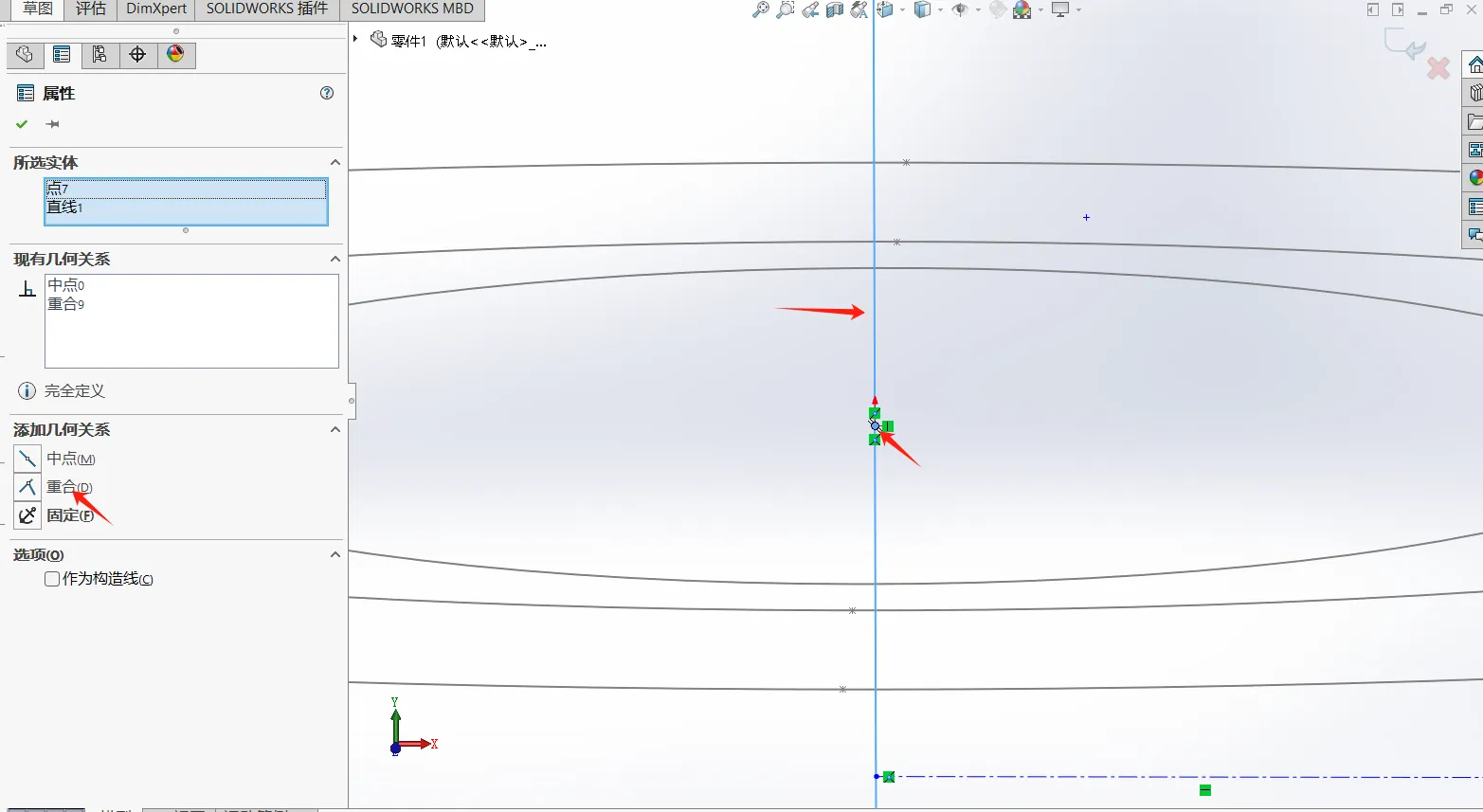
Task: Click the Zoom to Fit icon
Action: click(760, 9)
